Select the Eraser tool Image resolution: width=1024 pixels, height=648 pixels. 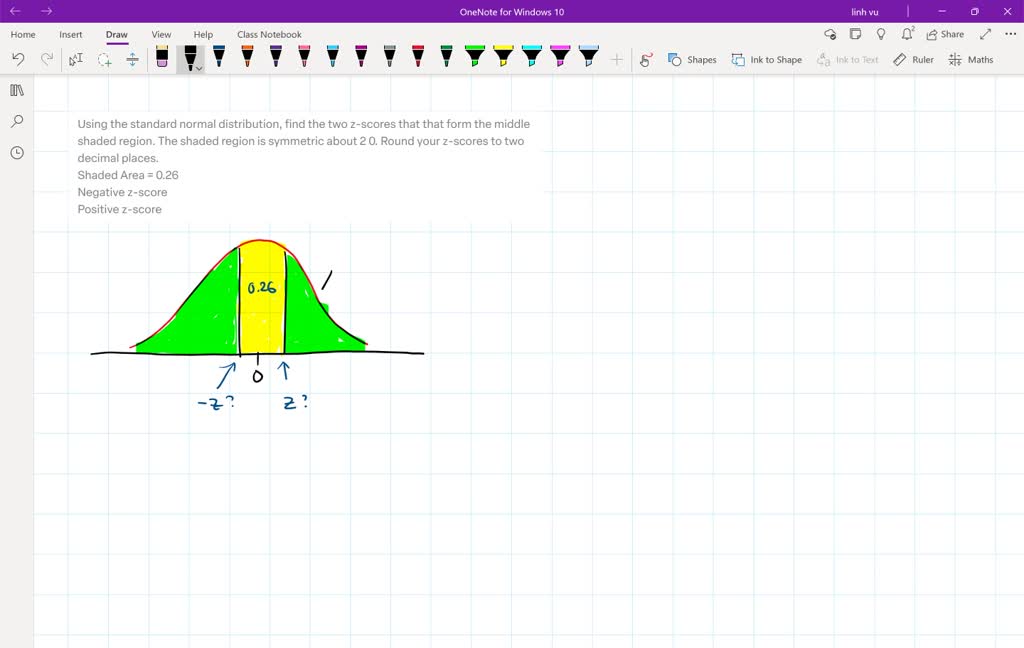pyautogui.click(x=163, y=58)
